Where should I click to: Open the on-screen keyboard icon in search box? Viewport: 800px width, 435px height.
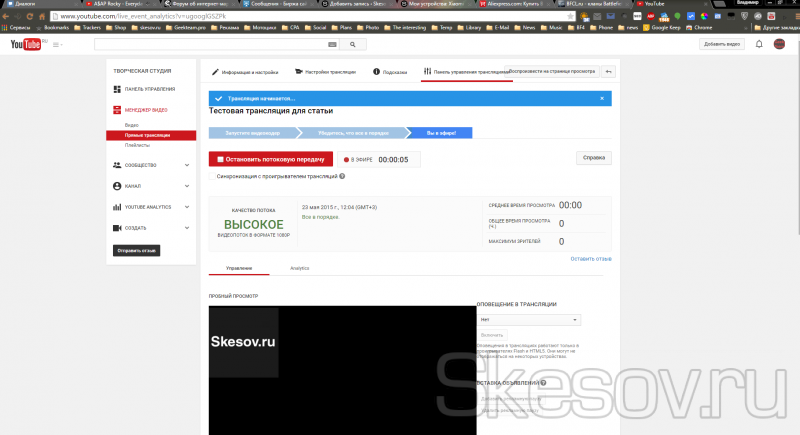coord(330,45)
